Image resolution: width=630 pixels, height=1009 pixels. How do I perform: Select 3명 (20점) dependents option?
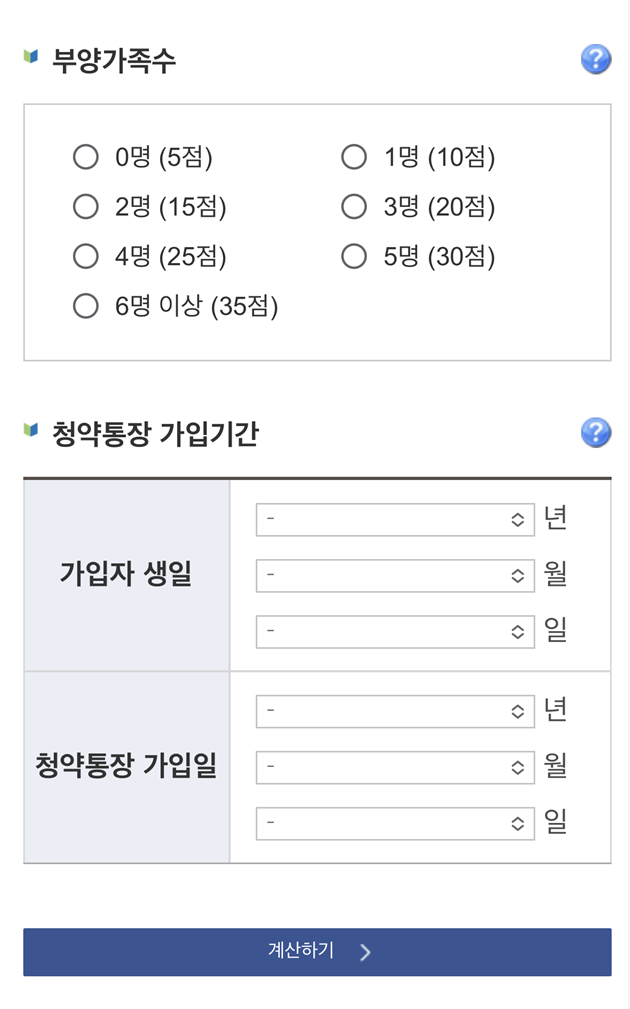[x=354, y=207]
